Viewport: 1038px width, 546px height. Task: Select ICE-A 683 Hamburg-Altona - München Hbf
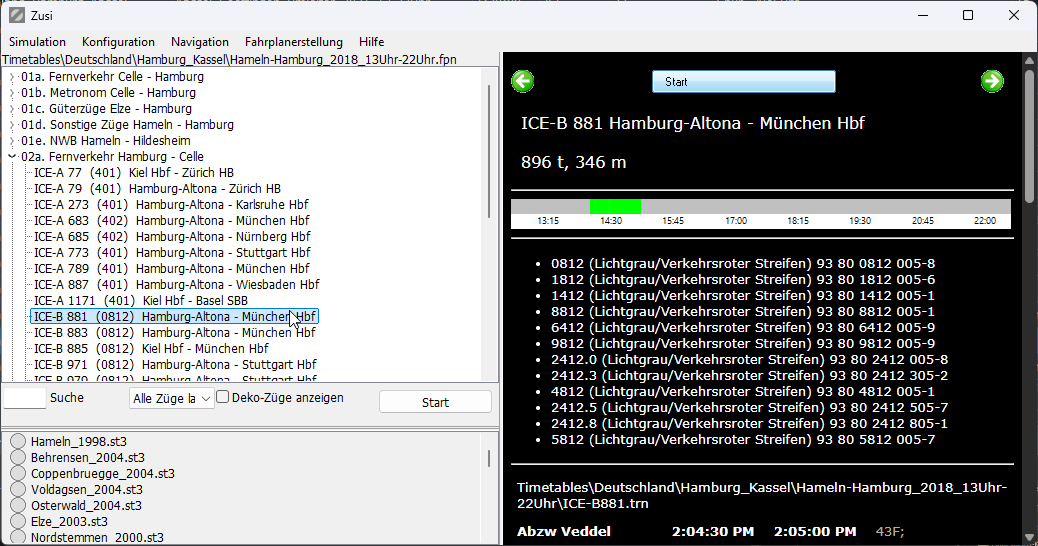click(171, 220)
